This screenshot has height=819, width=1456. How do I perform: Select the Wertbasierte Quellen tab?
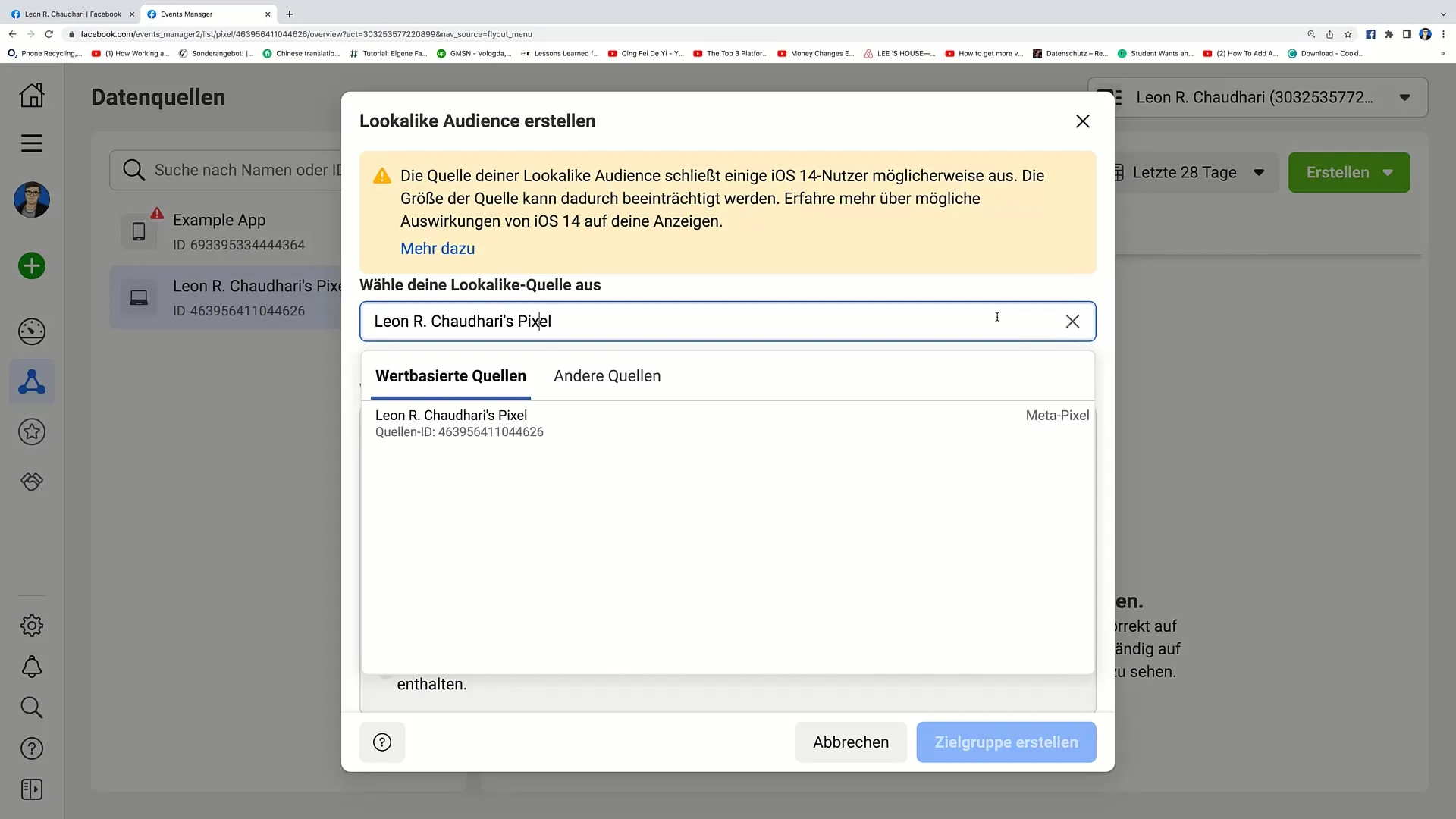click(x=451, y=376)
